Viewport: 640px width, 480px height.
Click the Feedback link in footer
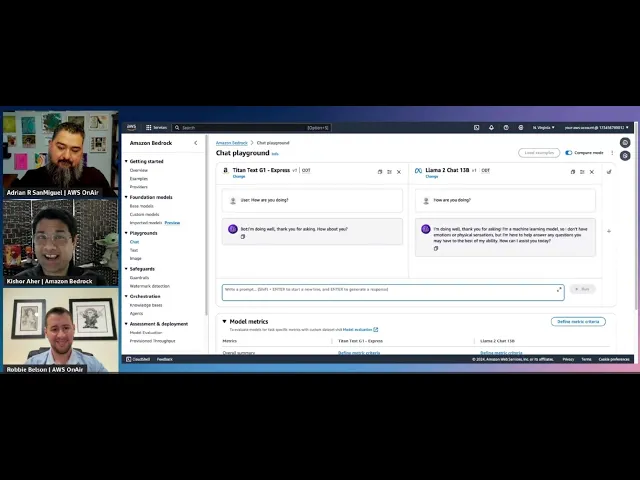pyautogui.click(x=165, y=359)
